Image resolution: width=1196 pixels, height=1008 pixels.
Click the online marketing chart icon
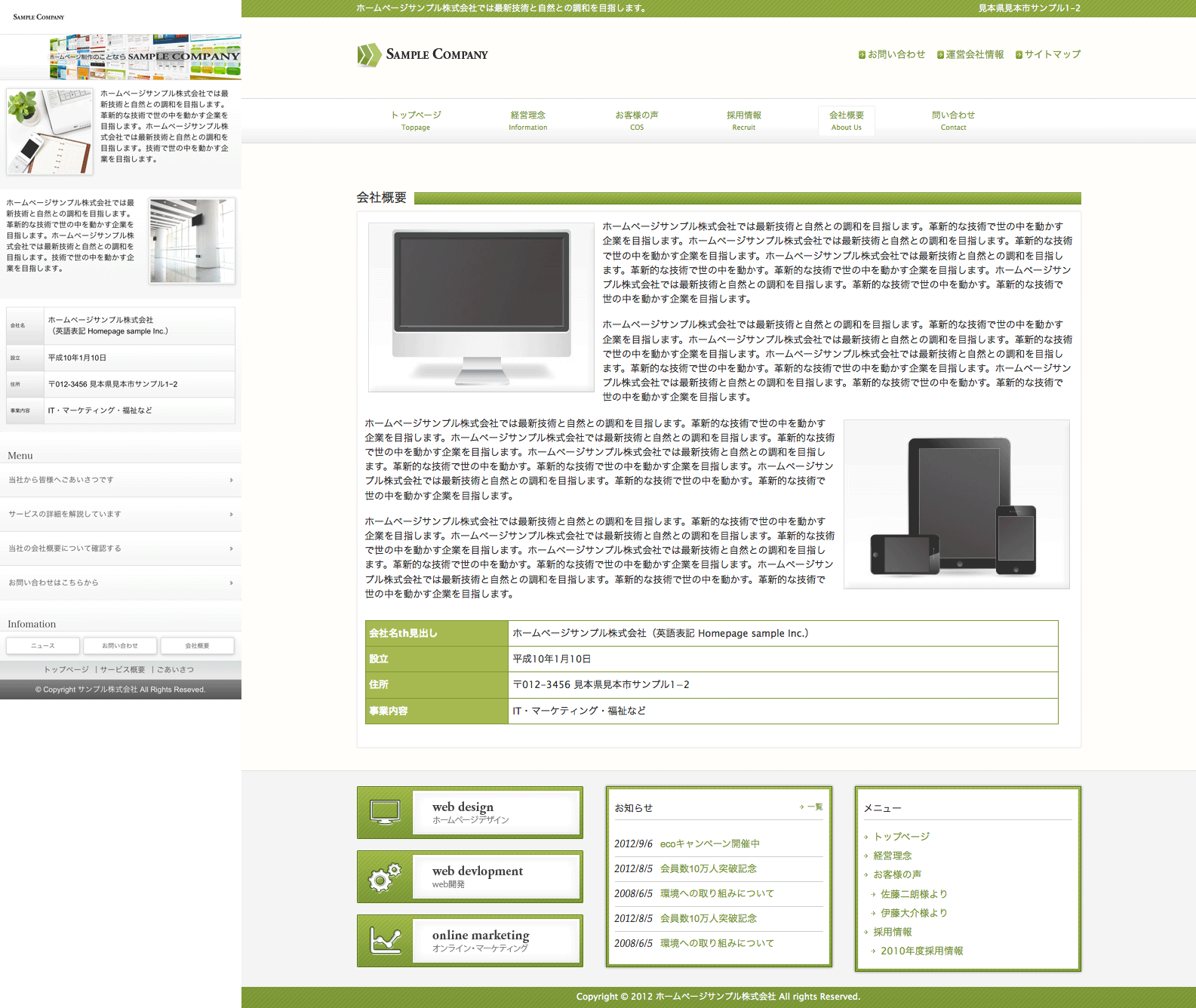click(385, 940)
